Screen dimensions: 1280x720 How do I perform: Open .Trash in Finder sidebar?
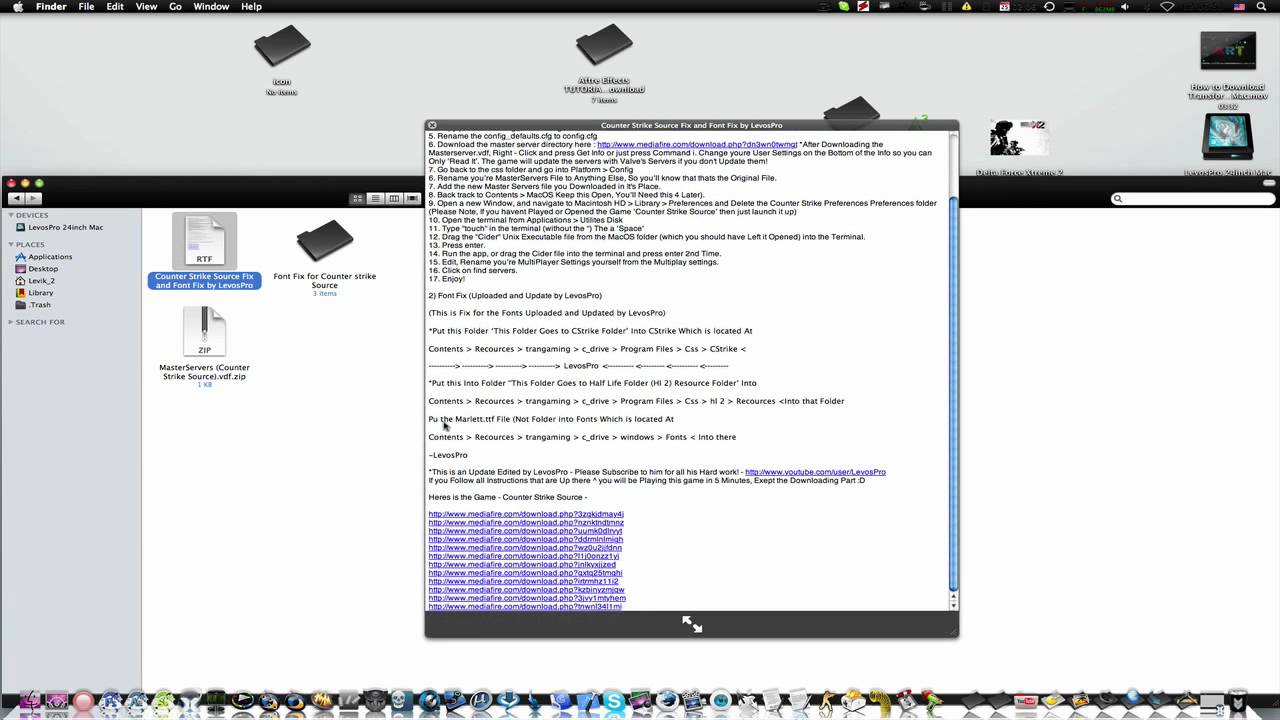pos(40,305)
